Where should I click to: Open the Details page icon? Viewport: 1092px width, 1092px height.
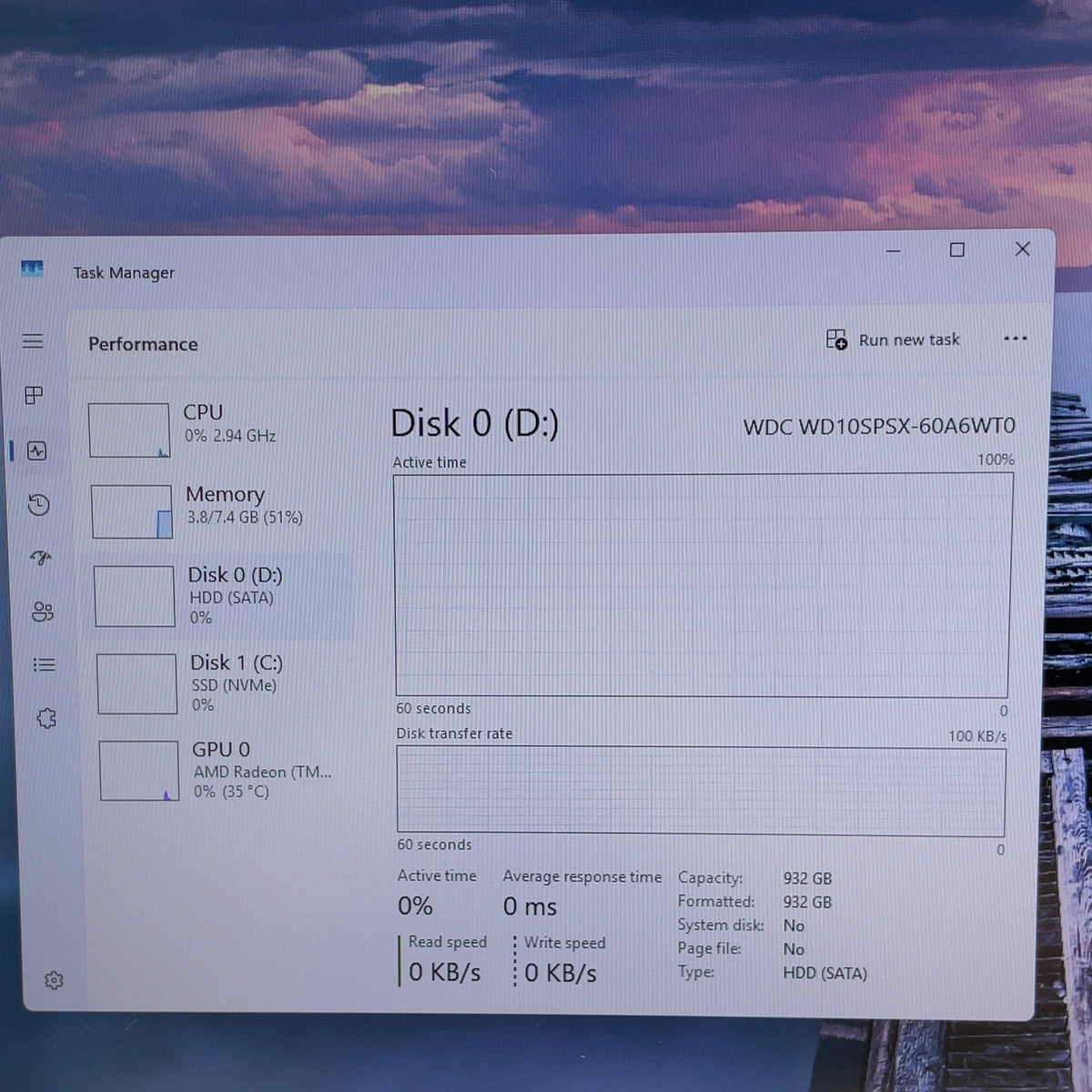tap(45, 664)
